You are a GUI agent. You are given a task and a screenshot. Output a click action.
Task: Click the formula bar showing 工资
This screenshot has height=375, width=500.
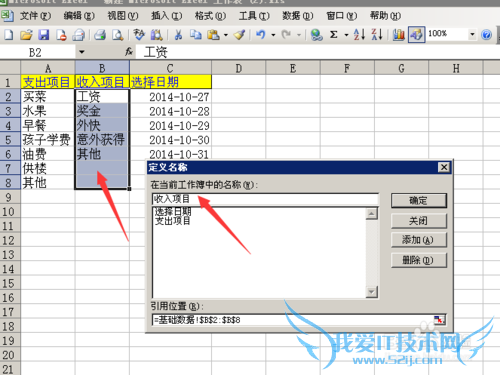point(317,52)
